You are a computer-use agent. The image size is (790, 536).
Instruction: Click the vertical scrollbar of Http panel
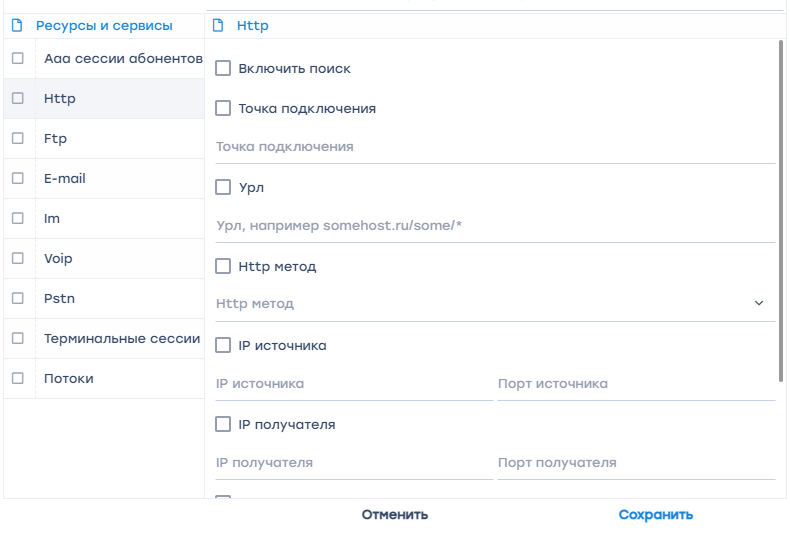click(781, 210)
